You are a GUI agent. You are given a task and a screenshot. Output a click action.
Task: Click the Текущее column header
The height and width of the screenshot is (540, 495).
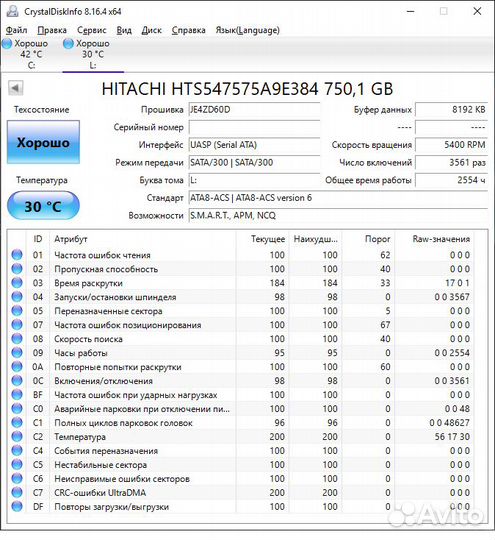point(262,239)
